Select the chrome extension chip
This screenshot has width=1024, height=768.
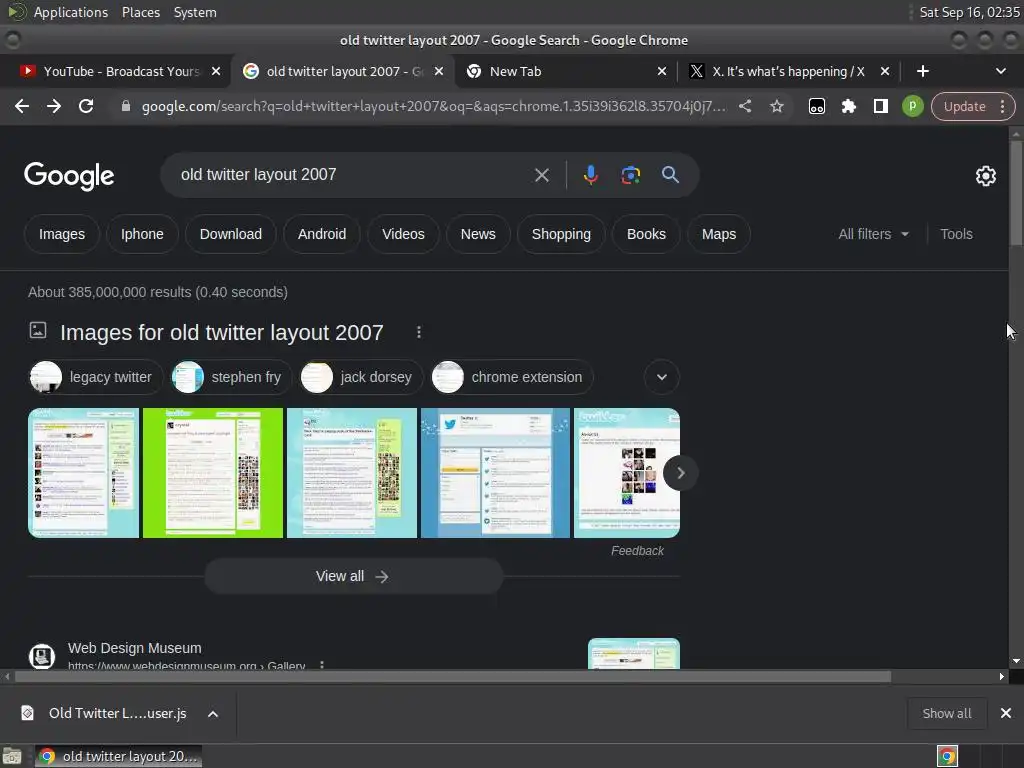pyautogui.click(x=512, y=377)
